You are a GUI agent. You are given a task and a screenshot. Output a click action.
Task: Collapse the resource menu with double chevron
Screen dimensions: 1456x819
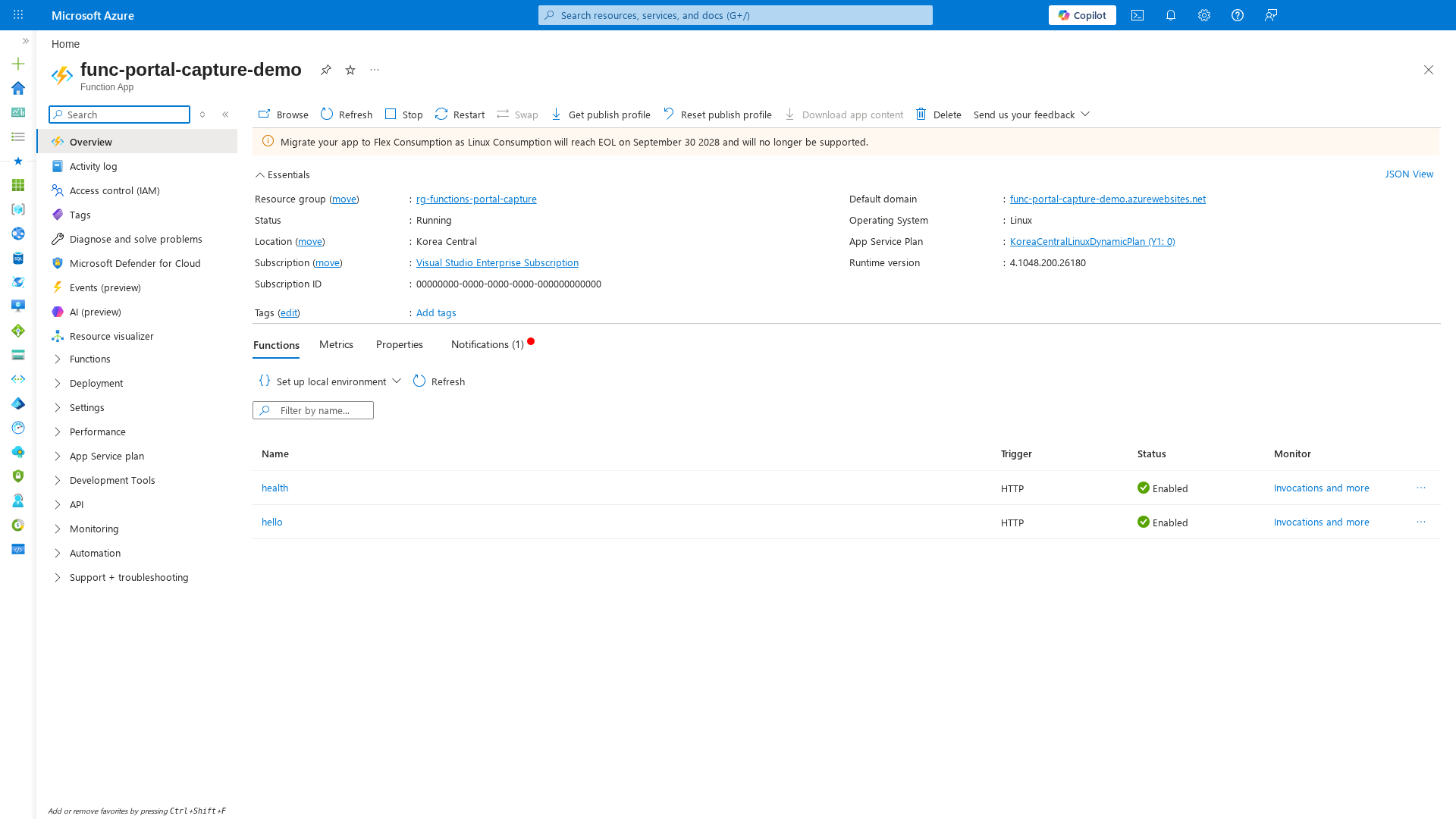(225, 115)
